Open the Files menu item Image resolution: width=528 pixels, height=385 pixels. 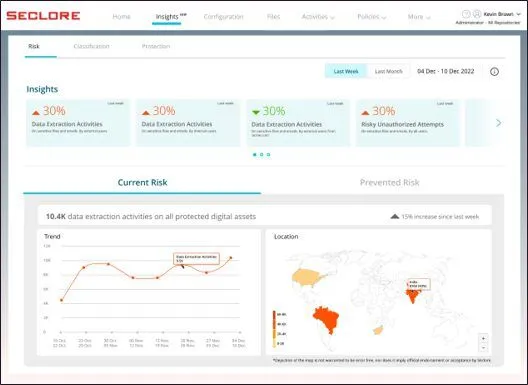click(273, 17)
